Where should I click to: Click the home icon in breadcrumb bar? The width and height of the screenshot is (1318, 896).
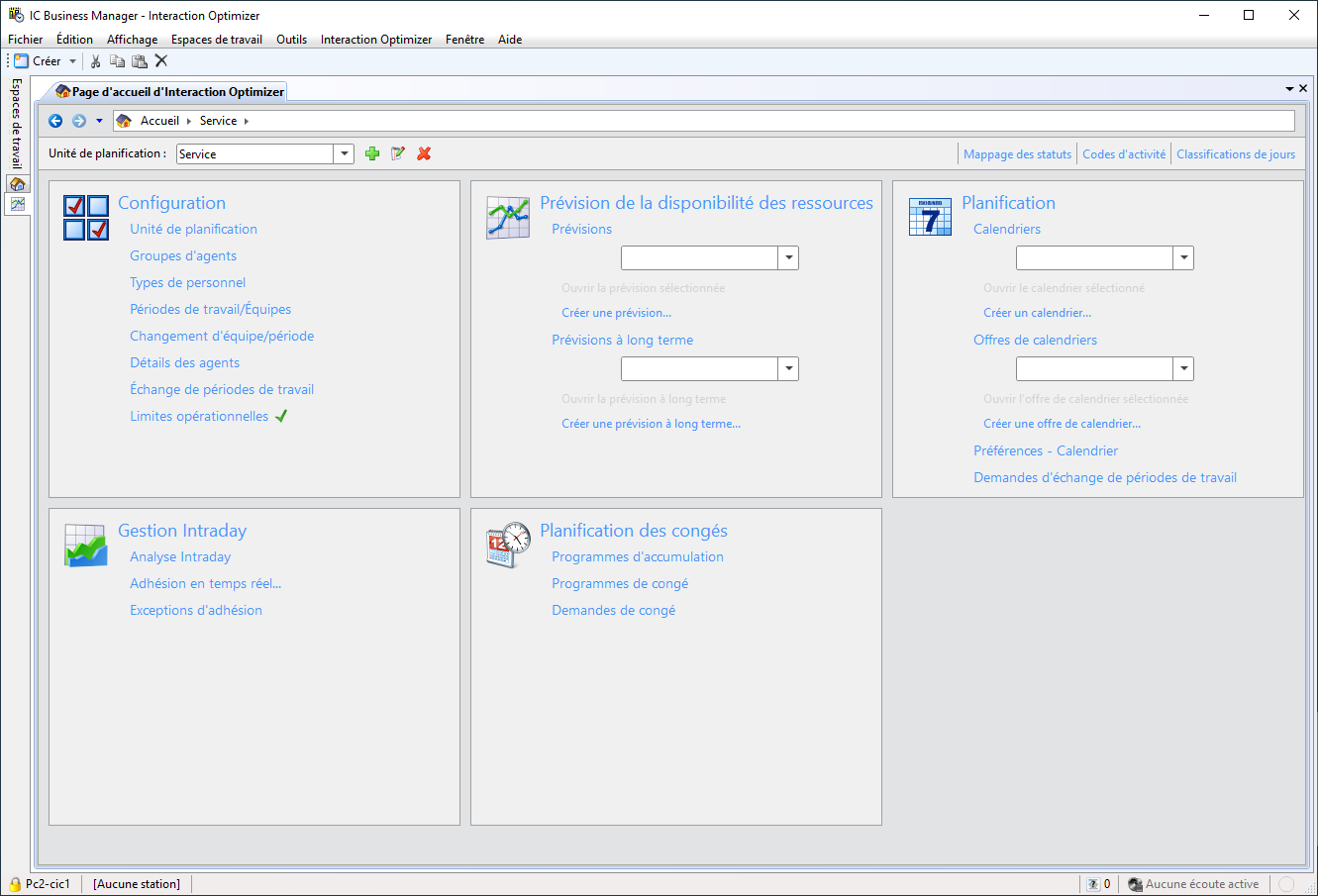tap(124, 121)
